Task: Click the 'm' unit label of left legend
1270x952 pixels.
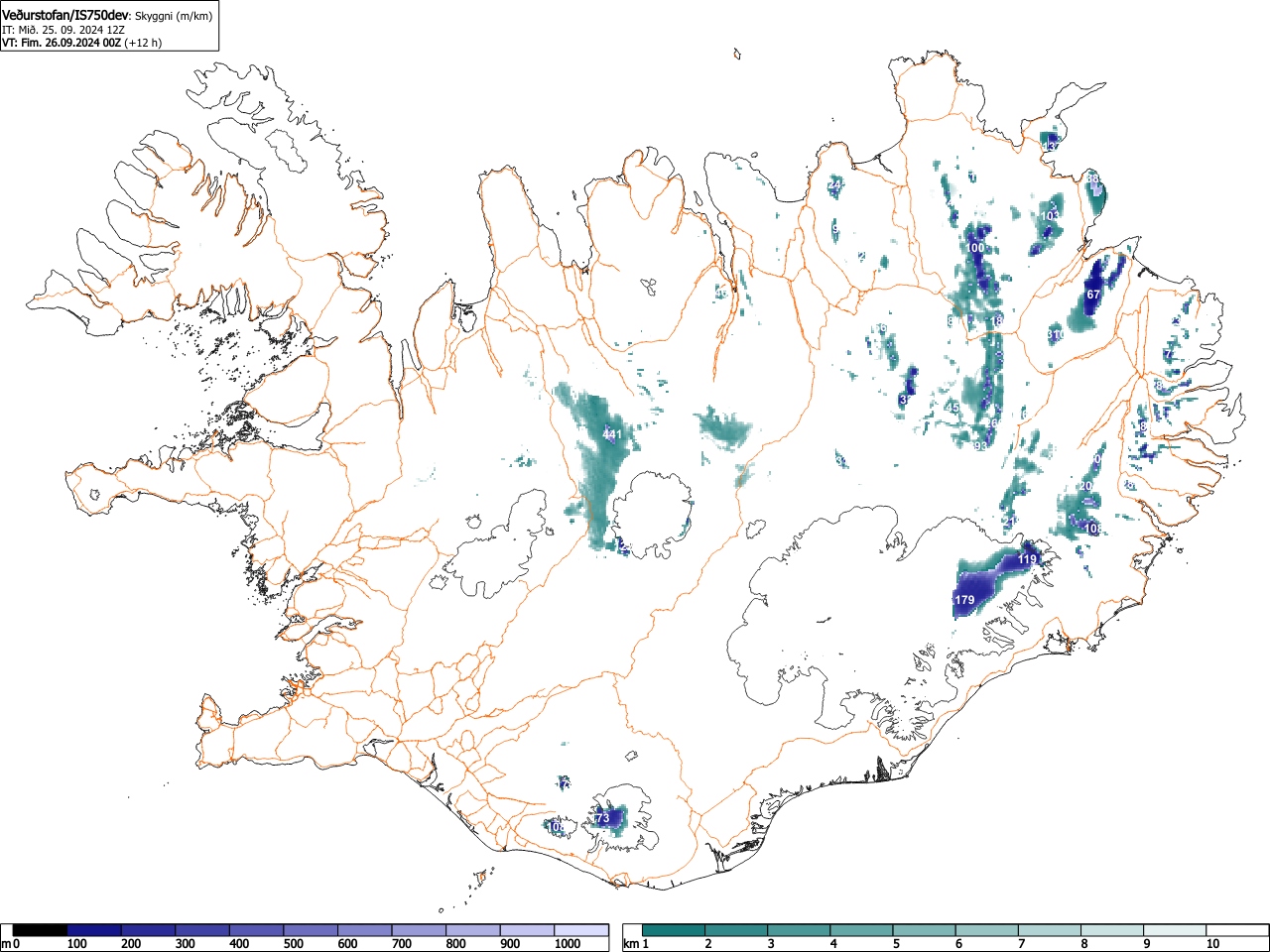Action: (x=7, y=944)
